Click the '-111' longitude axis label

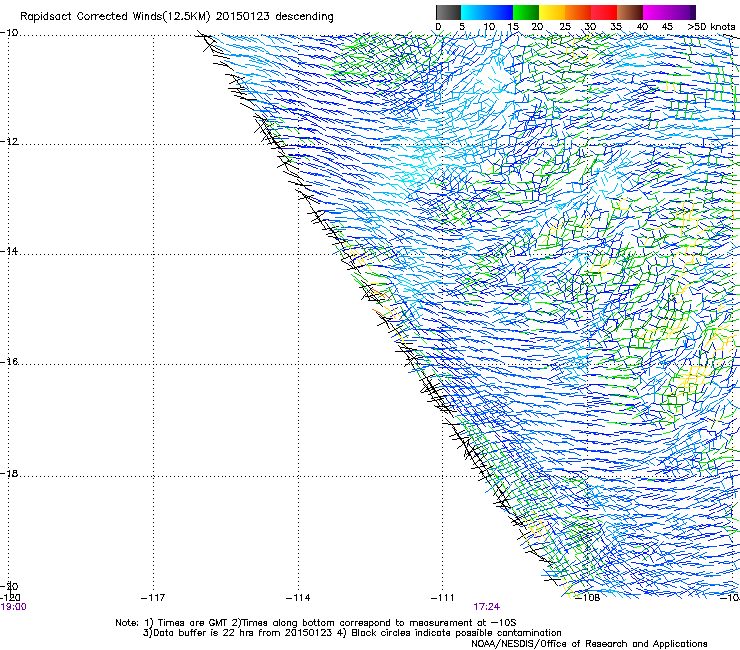pyautogui.click(x=443, y=598)
